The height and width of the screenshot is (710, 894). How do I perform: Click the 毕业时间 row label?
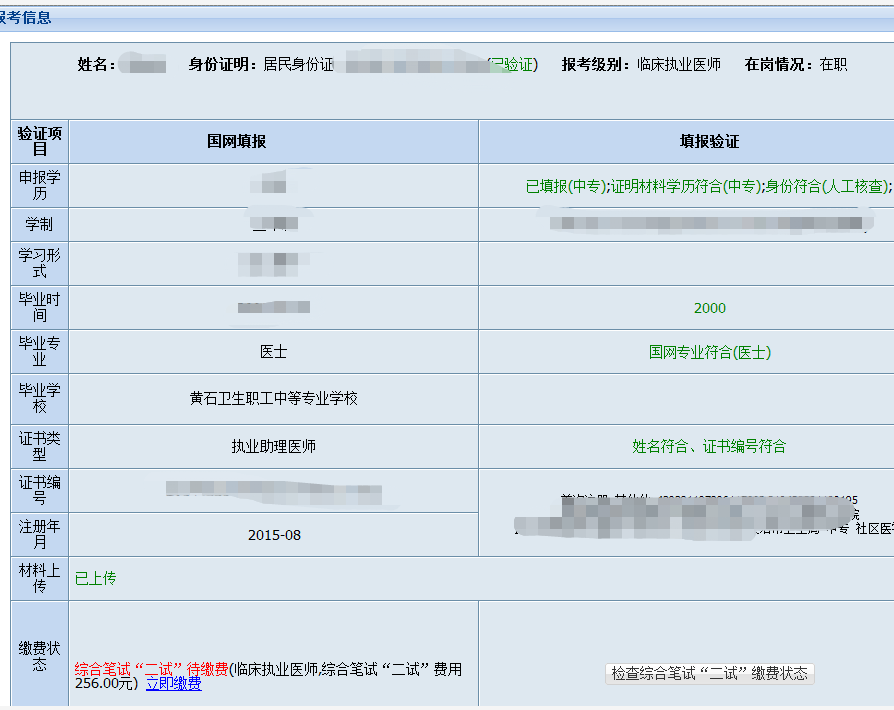coord(39,307)
